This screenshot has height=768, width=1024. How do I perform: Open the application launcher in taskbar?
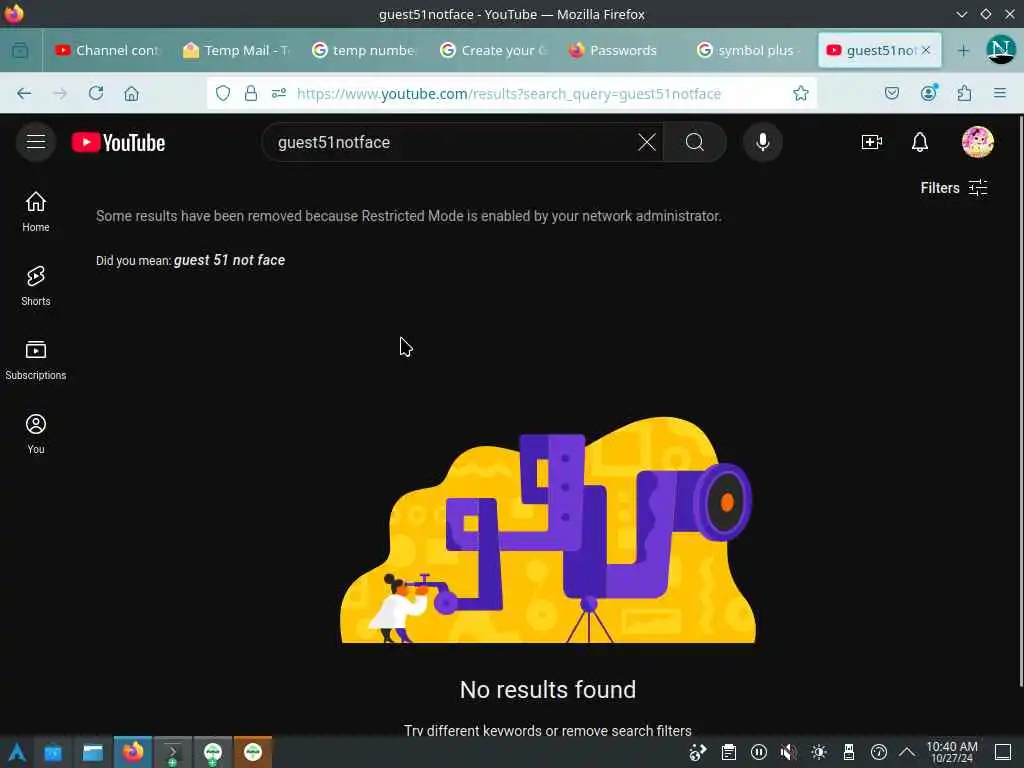[x=17, y=752]
